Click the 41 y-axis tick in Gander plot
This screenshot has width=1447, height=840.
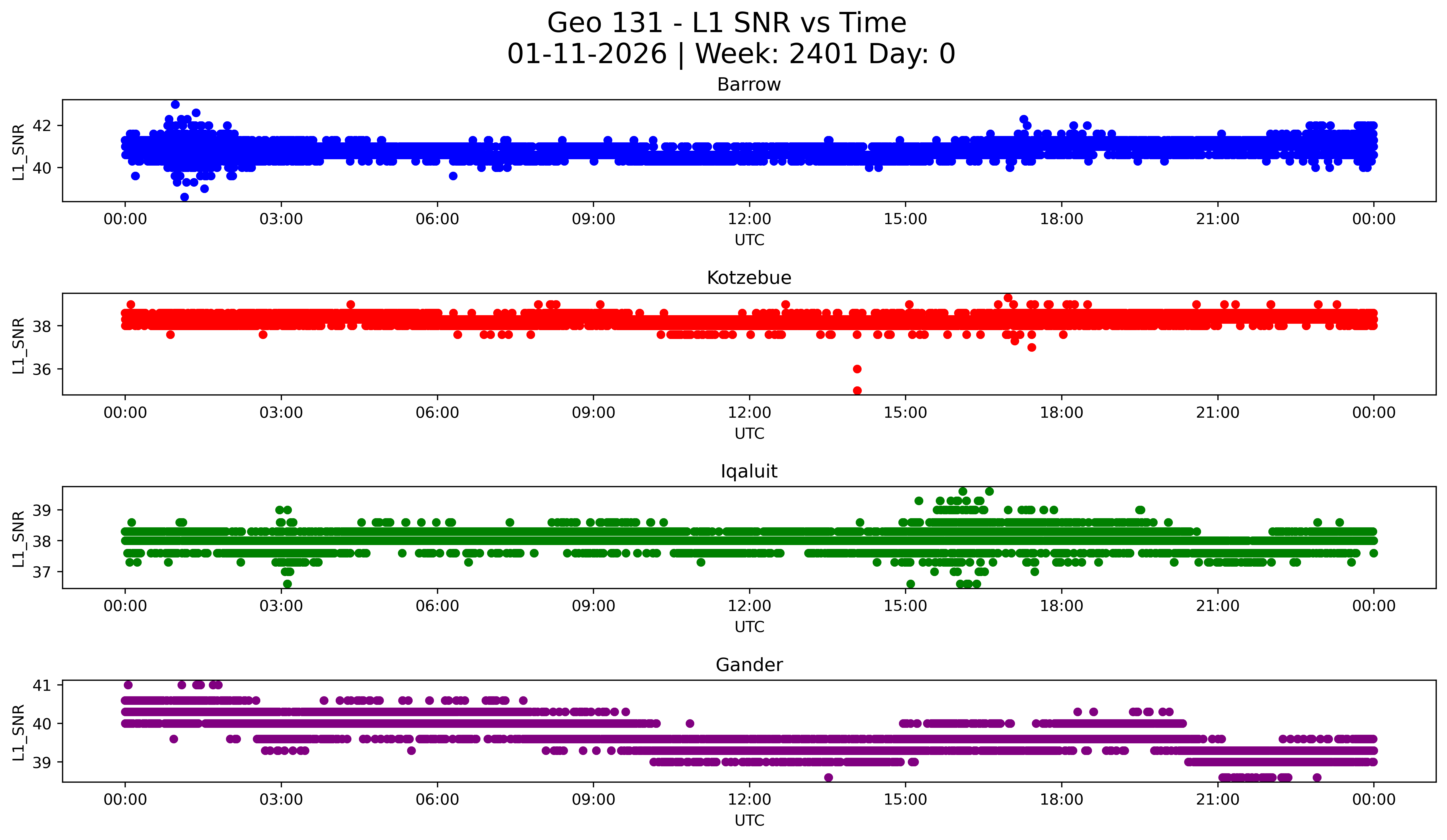click(x=42, y=685)
